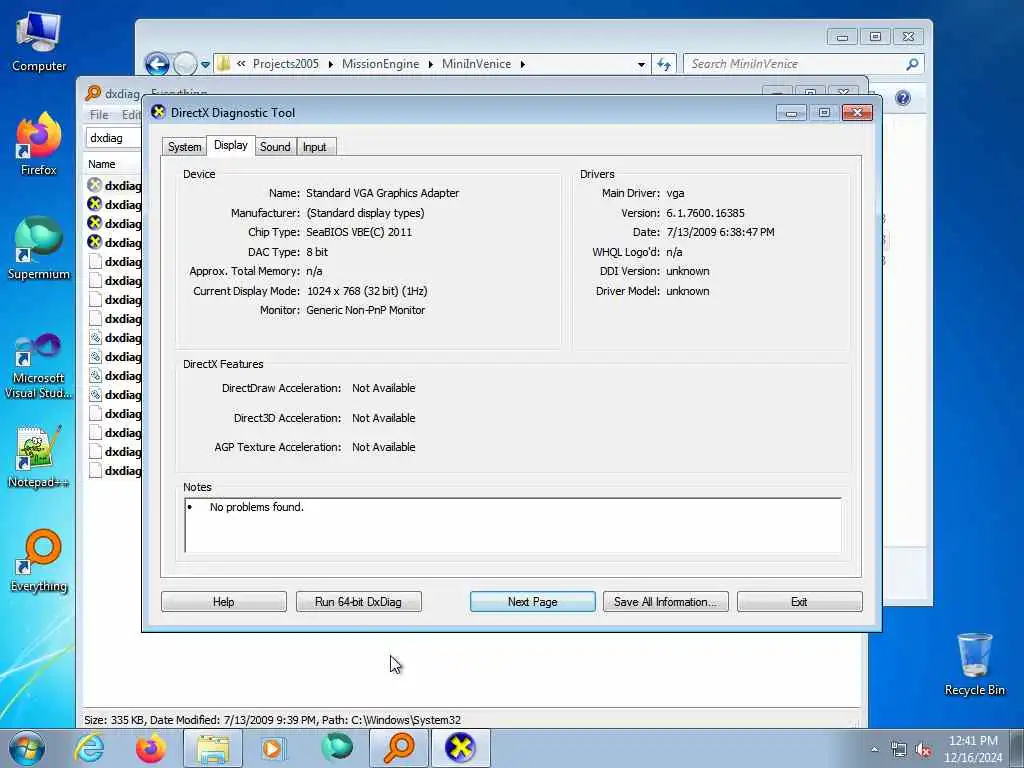
Task: Click the Back button in Explorer window
Action: (x=157, y=64)
